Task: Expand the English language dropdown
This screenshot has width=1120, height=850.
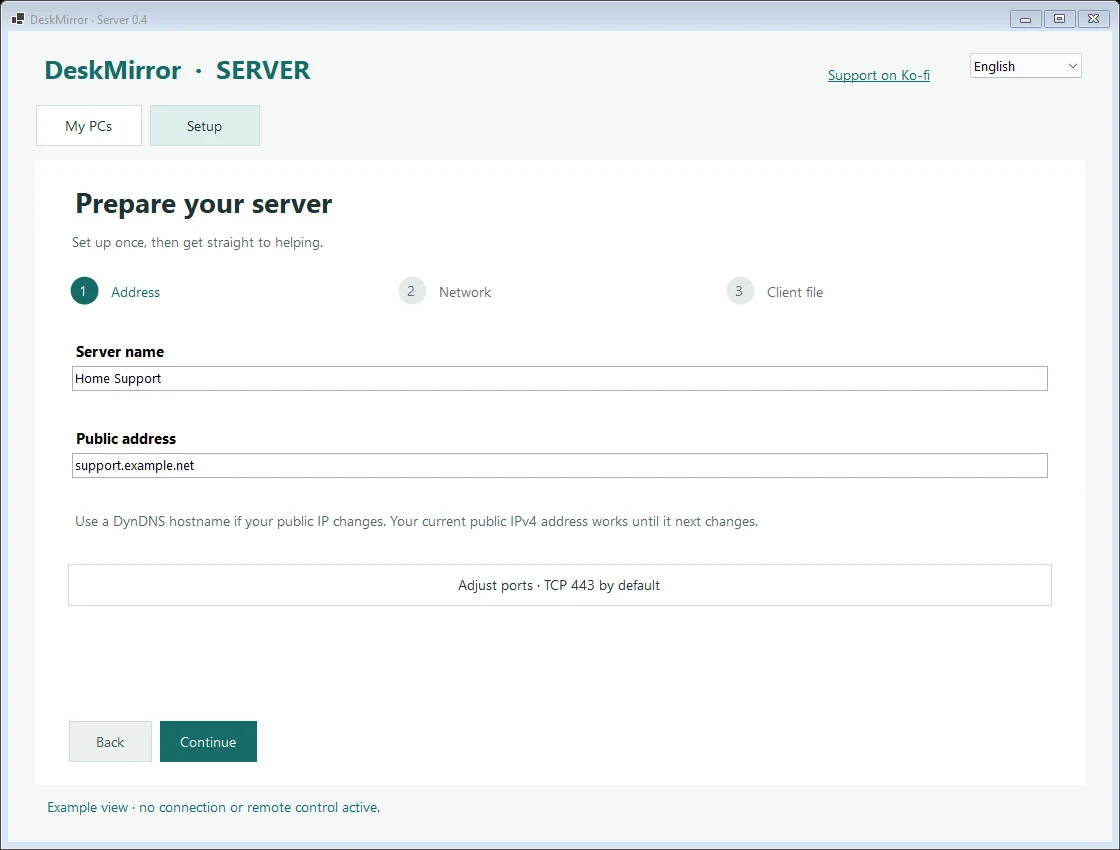Action: pyautogui.click(x=1025, y=66)
